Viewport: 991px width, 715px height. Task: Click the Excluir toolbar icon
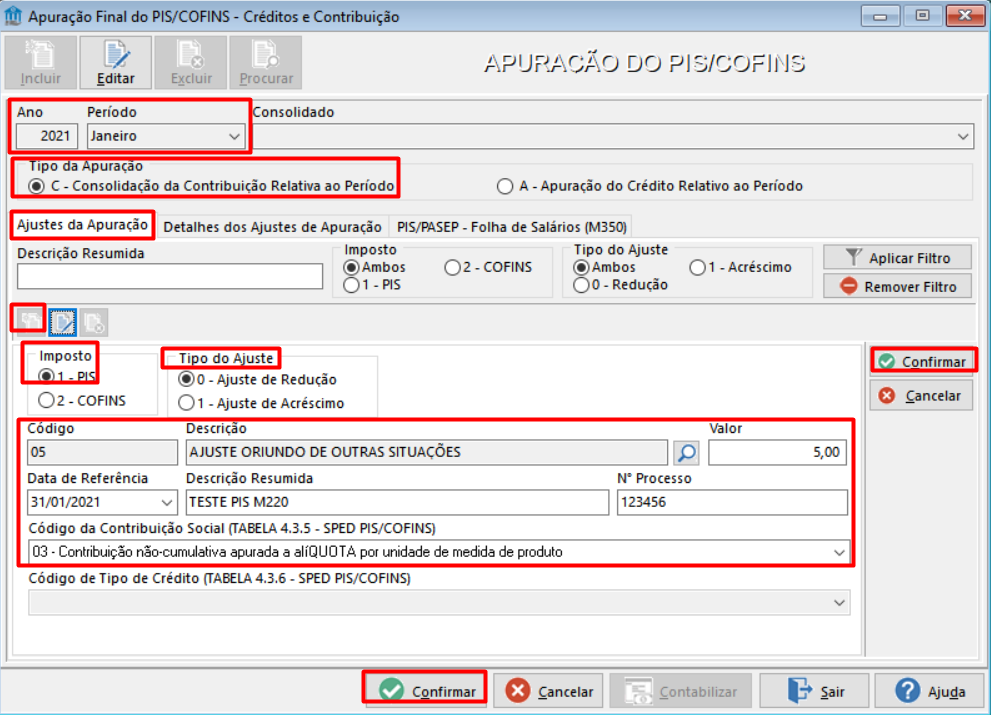[191, 62]
